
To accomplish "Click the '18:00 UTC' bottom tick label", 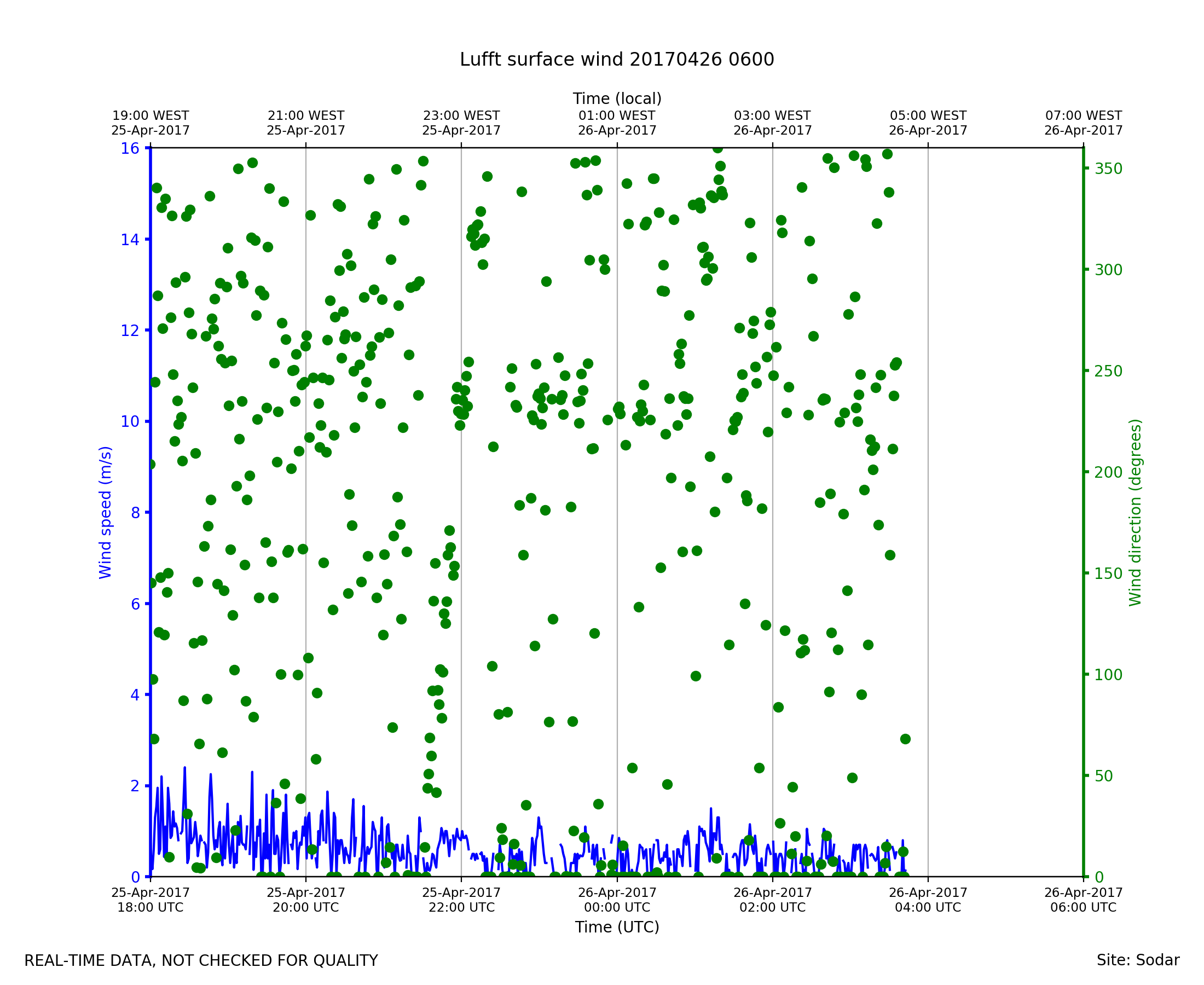I will (150, 907).
